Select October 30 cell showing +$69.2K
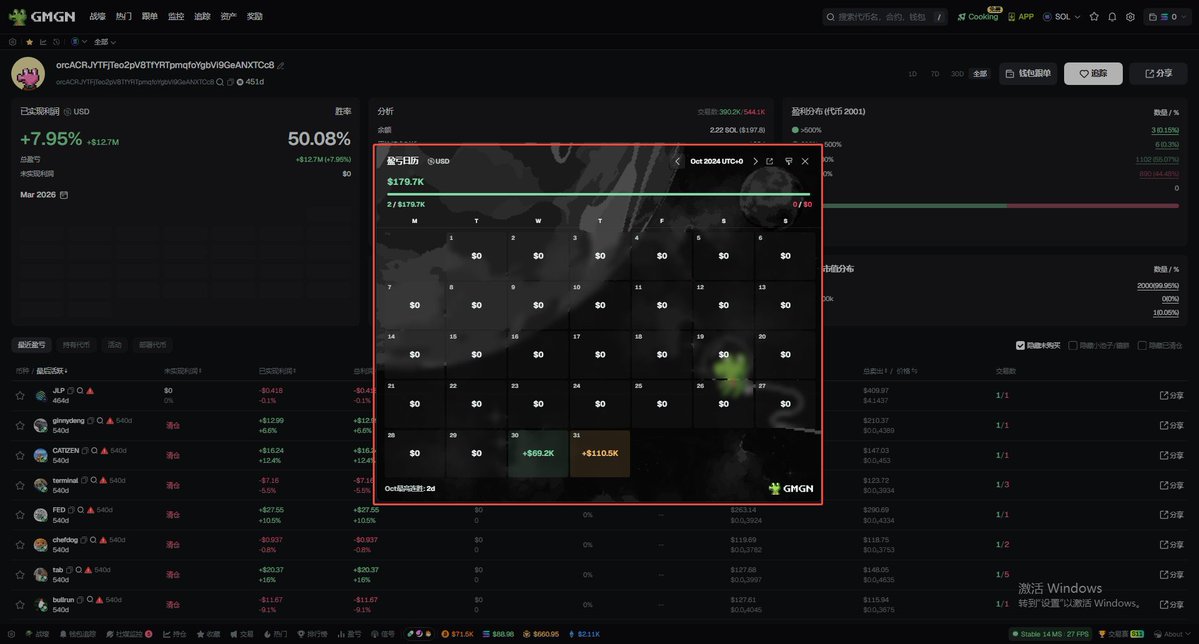Image resolution: width=1199 pixels, height=644 pixels. click(538, 454)
